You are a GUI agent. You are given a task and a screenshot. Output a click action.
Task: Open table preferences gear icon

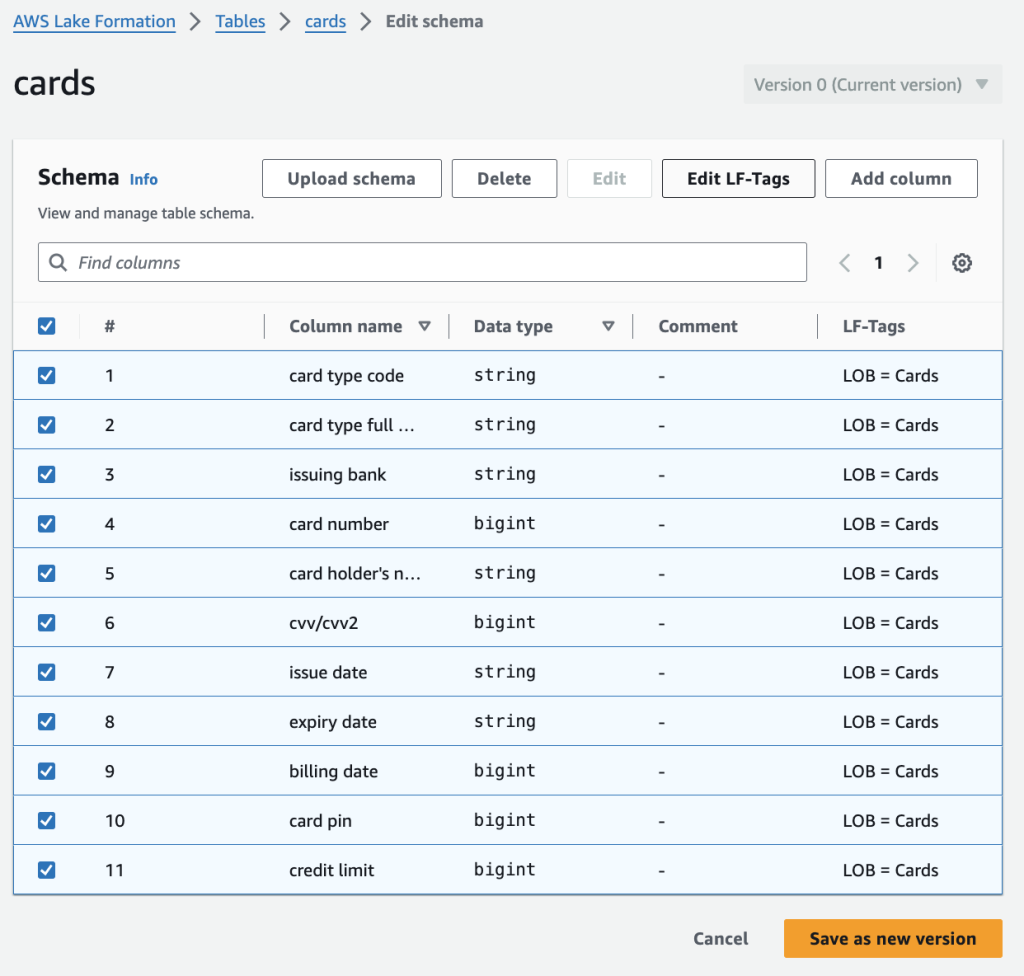[x=961, y=263]
